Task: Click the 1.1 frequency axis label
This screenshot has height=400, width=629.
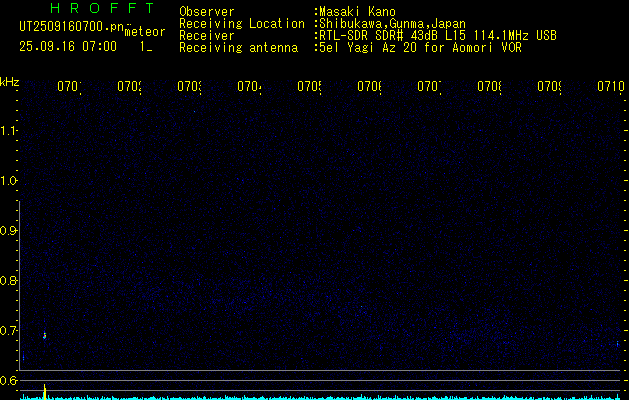Action: point(8,130)
